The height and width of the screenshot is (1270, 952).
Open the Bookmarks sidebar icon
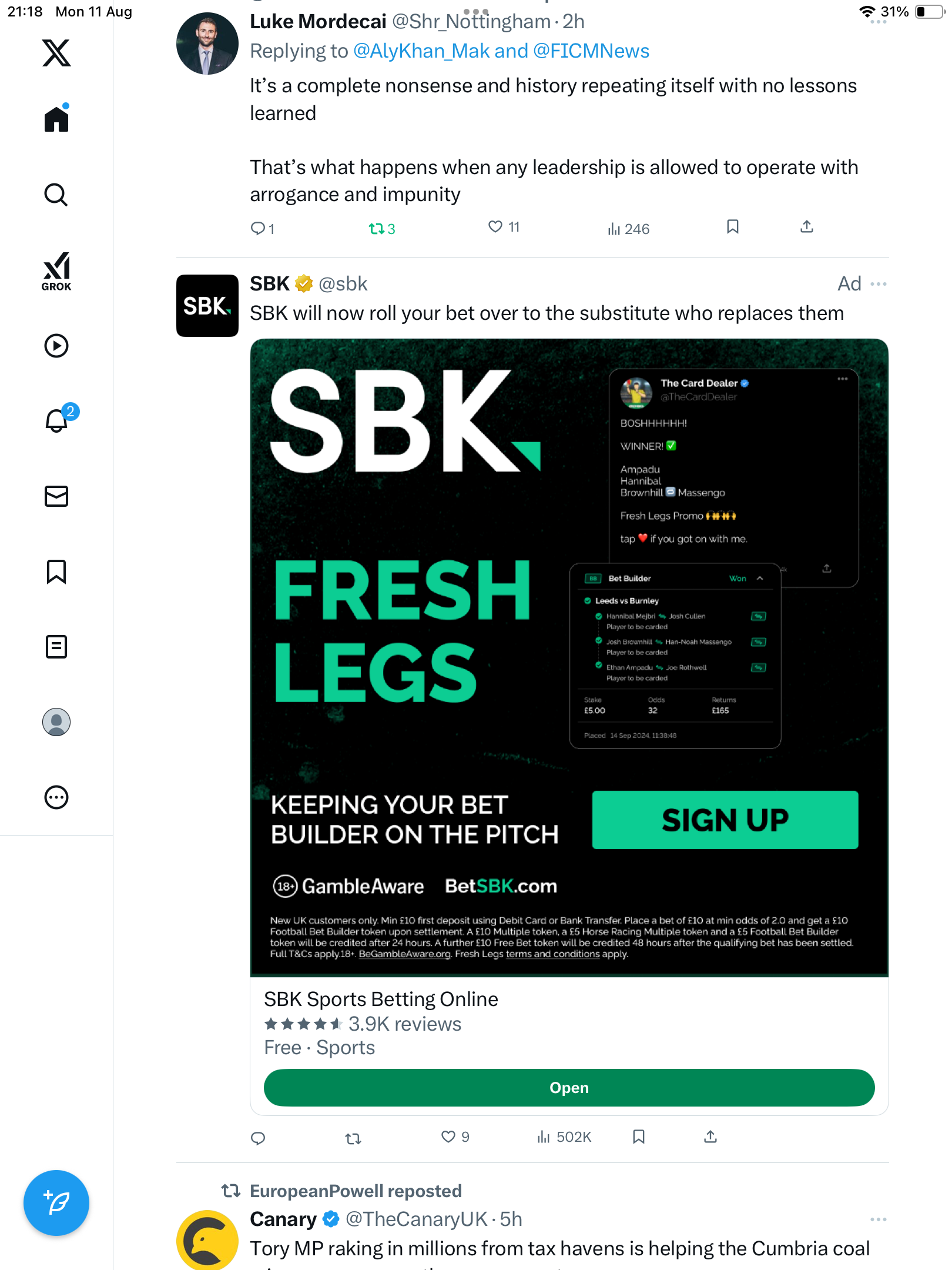tap(56, 571)
